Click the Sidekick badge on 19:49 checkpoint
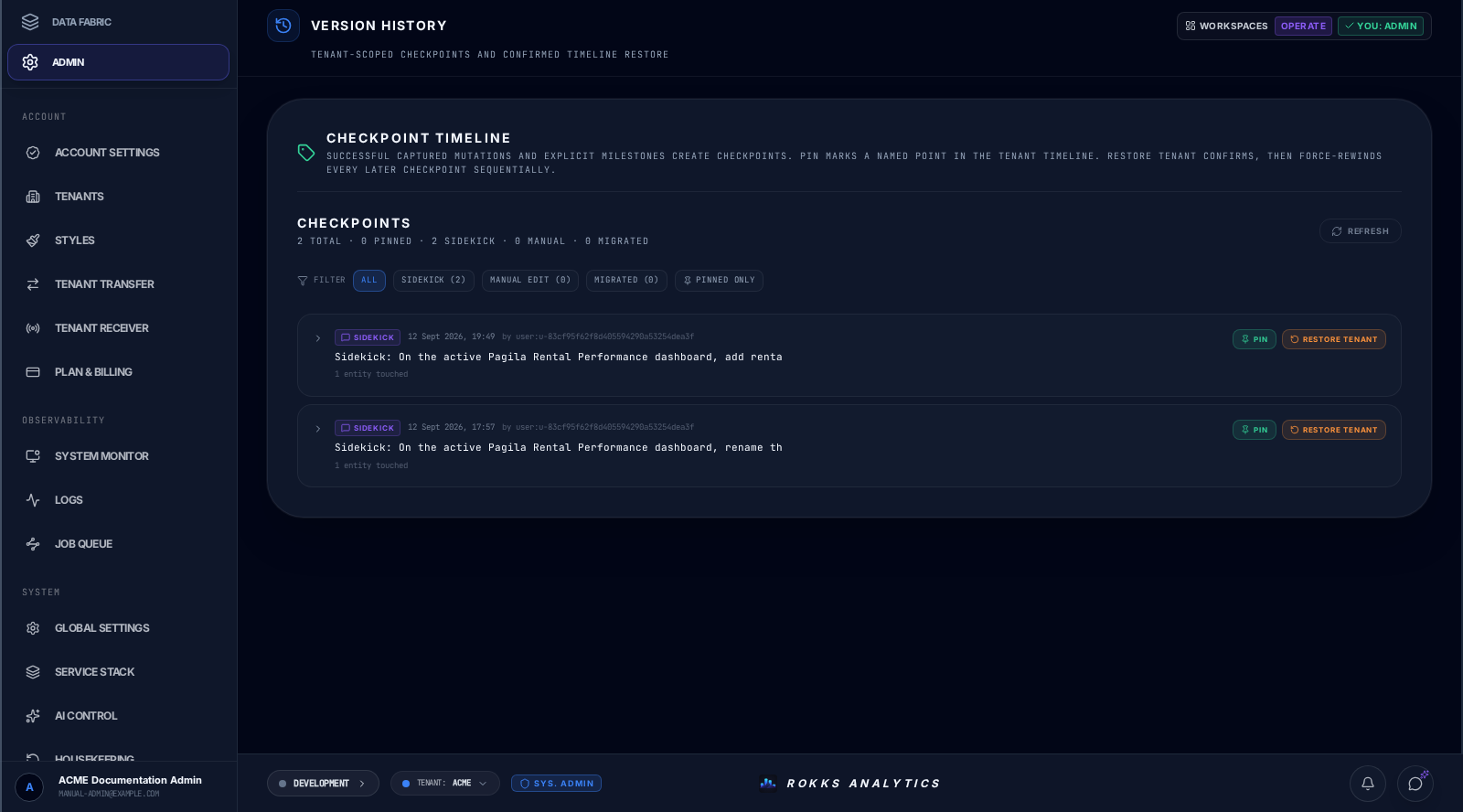This screenshot has height=812, width=1463. pos(368,337)
